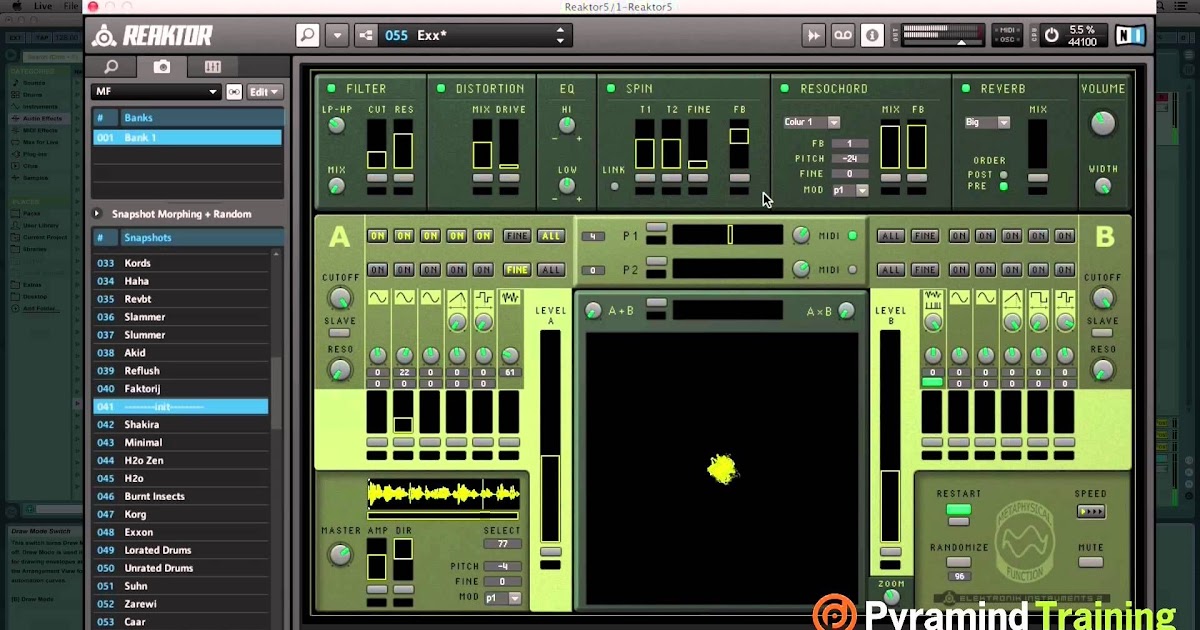Select Bank 1 in the Banks list
This screenshot has height=630, width=1200.
click(187, 137)
